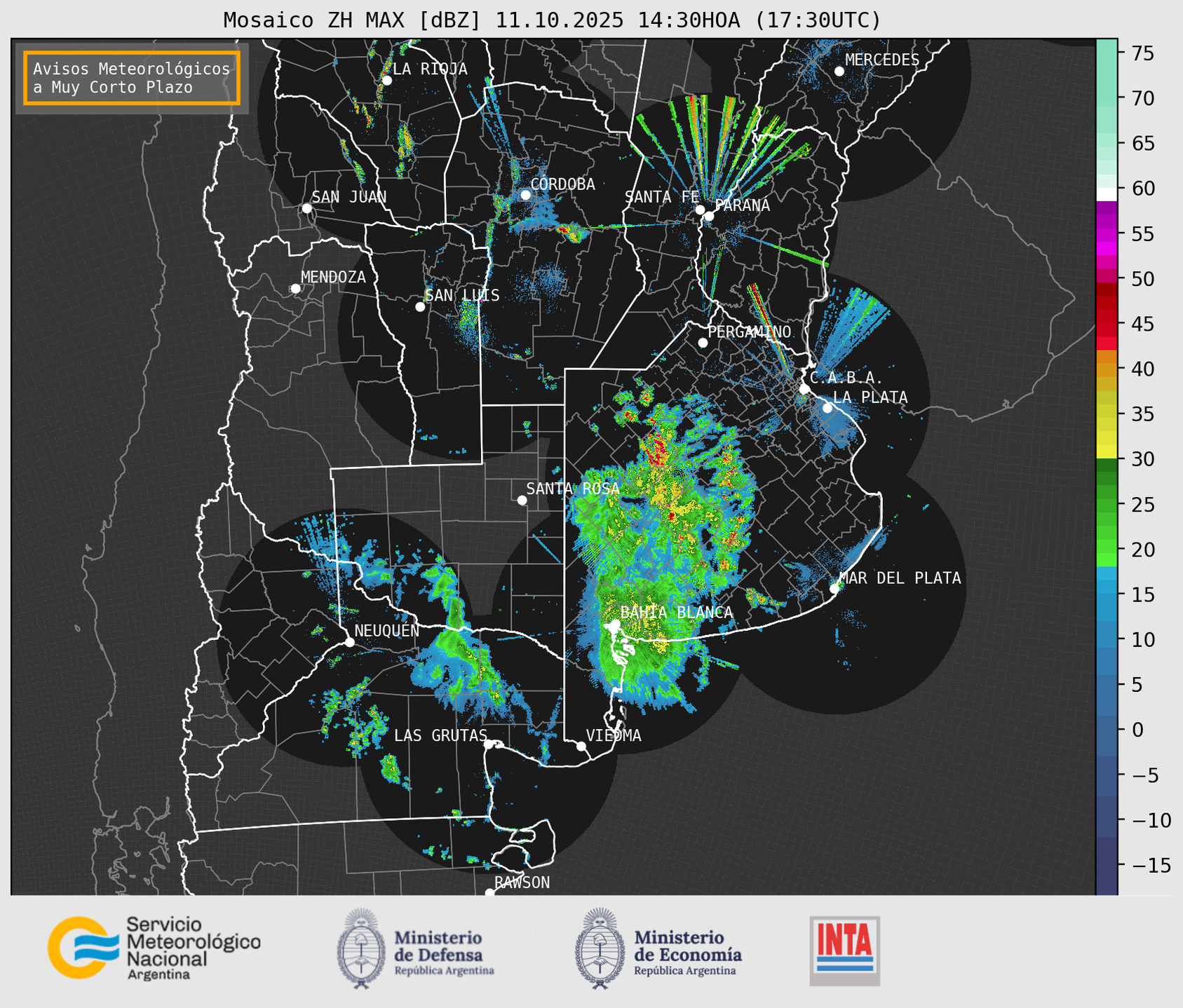Screen dimensions: 1183x1008
Task: Click the La Rioja city marker dot
Action: click(x=386, y=81)
